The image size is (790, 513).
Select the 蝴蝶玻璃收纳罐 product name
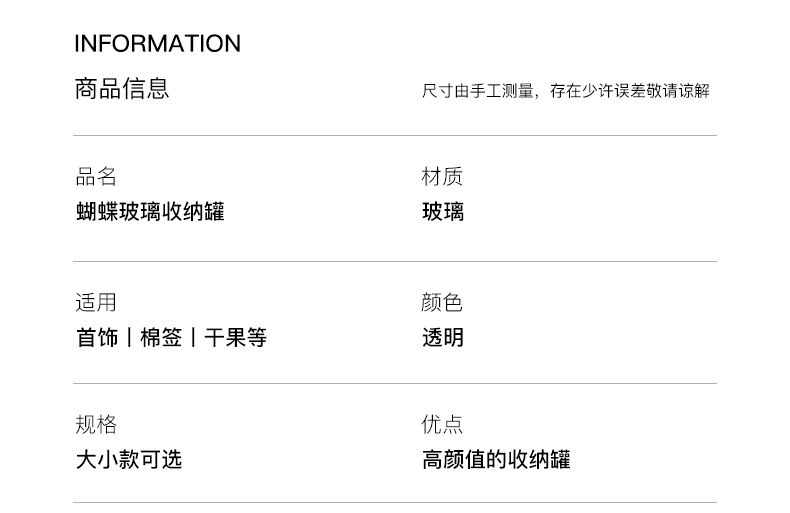150,212
